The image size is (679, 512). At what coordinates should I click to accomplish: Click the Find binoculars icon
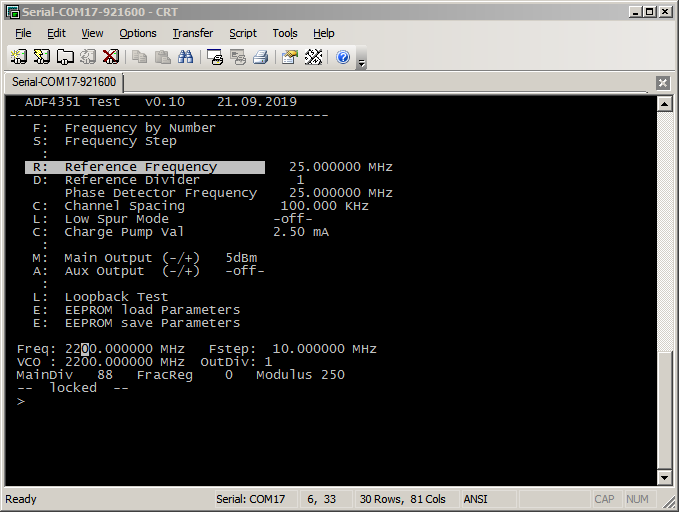click(185, 57)
